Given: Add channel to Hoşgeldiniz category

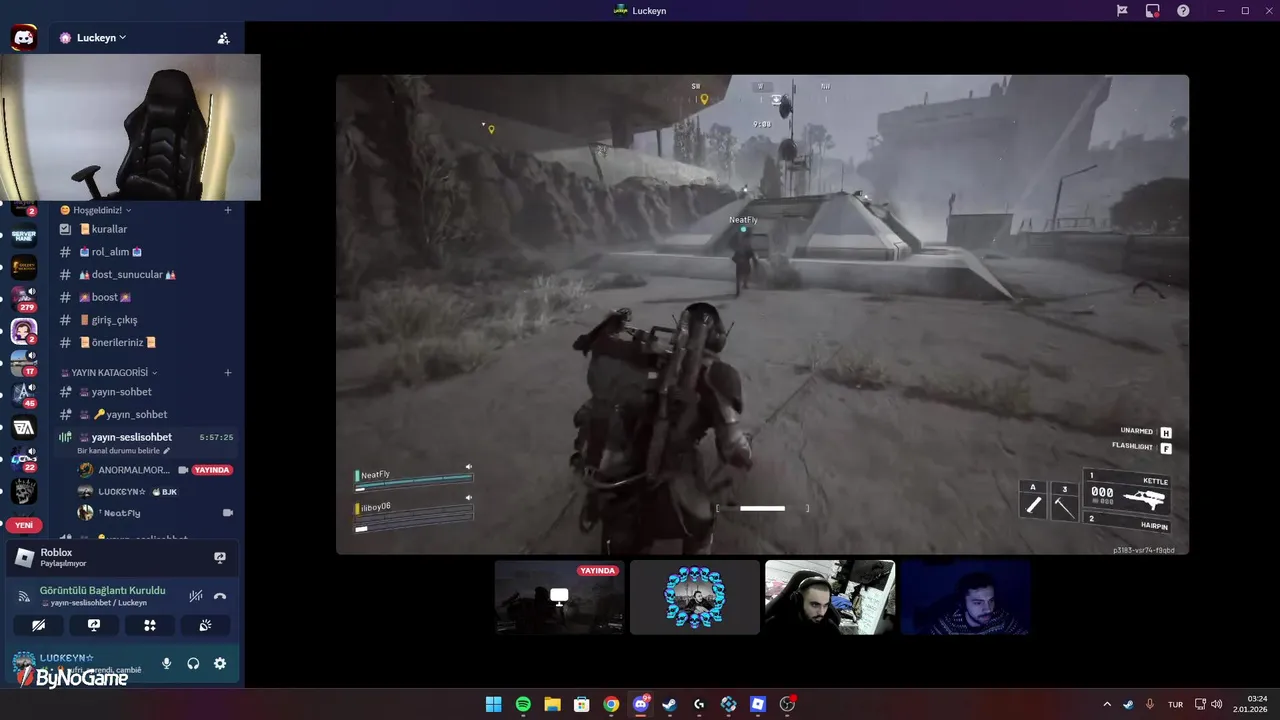Looking at the screenshot, I should tap(228, 210).
